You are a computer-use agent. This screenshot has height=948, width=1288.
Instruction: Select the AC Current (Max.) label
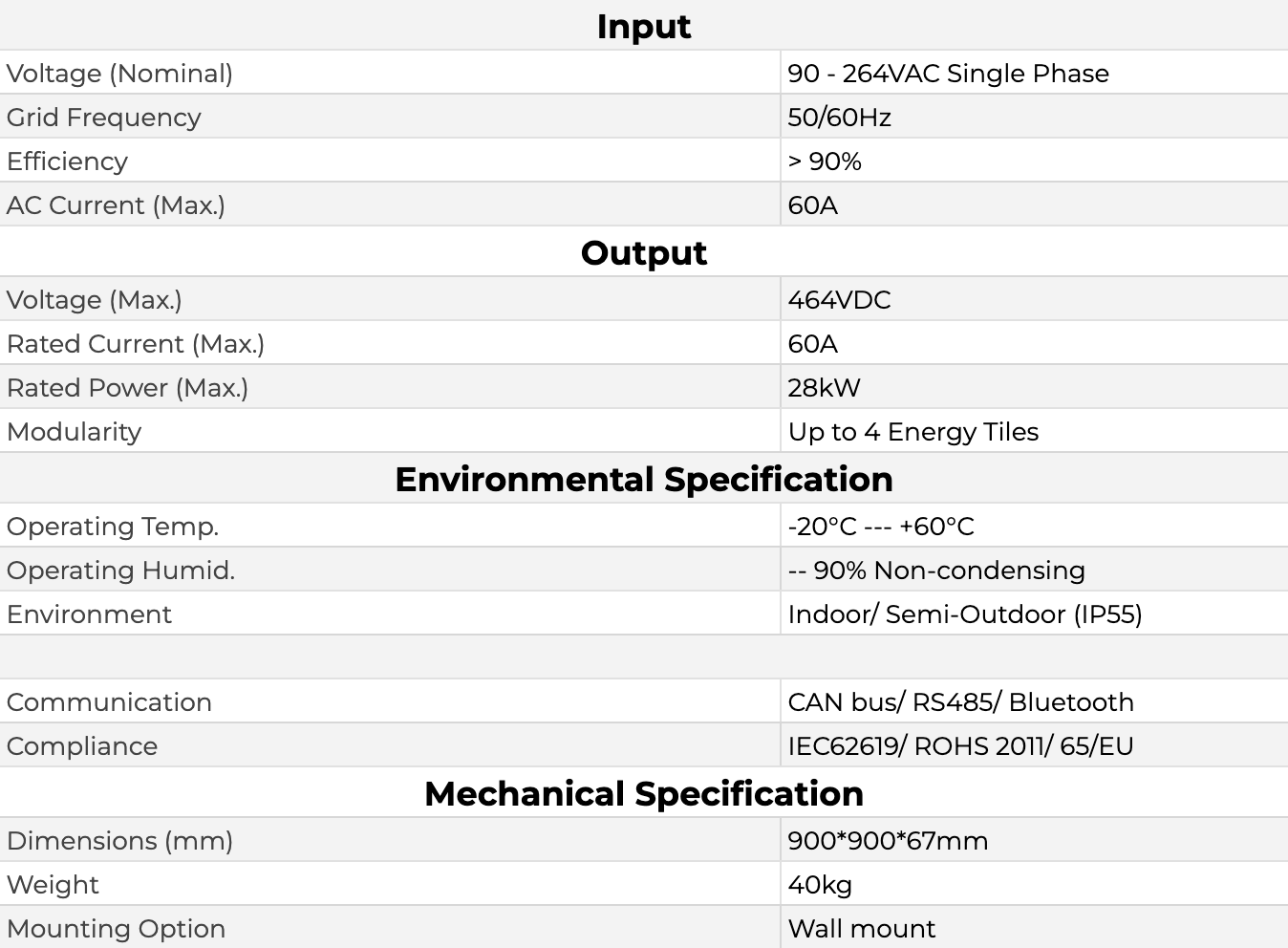coord(116,205)
